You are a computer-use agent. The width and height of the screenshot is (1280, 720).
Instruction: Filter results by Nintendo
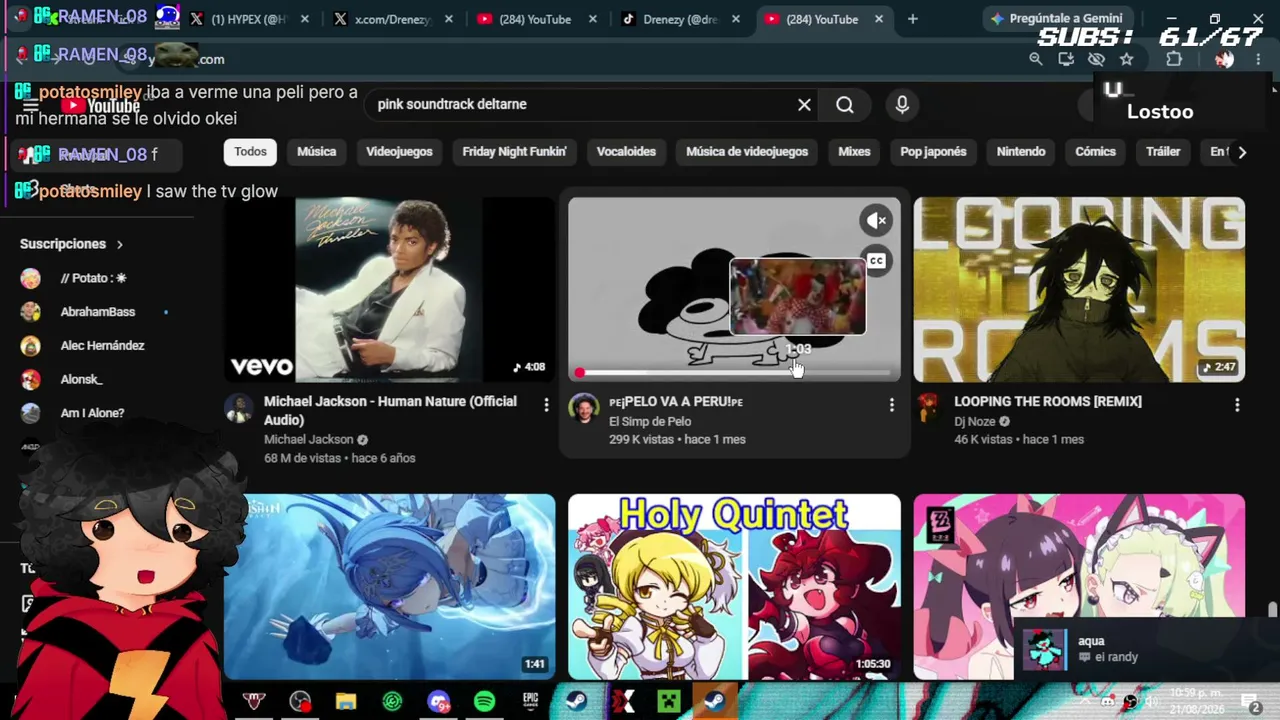tap(1021, 152)
